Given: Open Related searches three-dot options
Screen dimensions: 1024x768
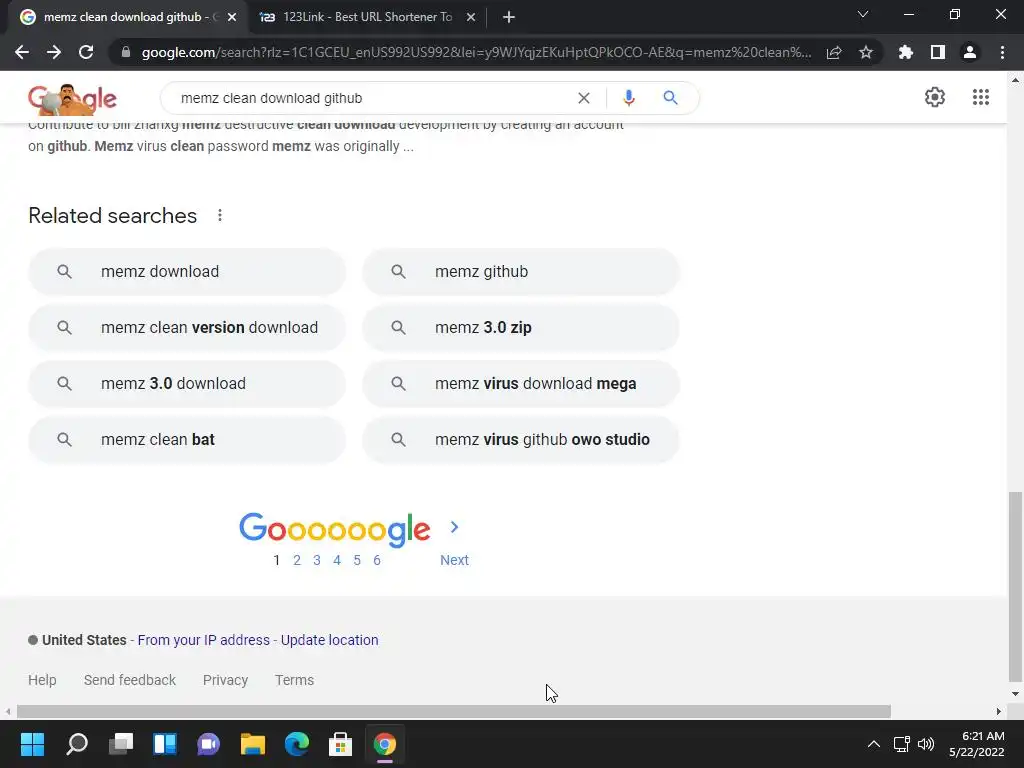Looking at the screenshot, I should (220, 216).
